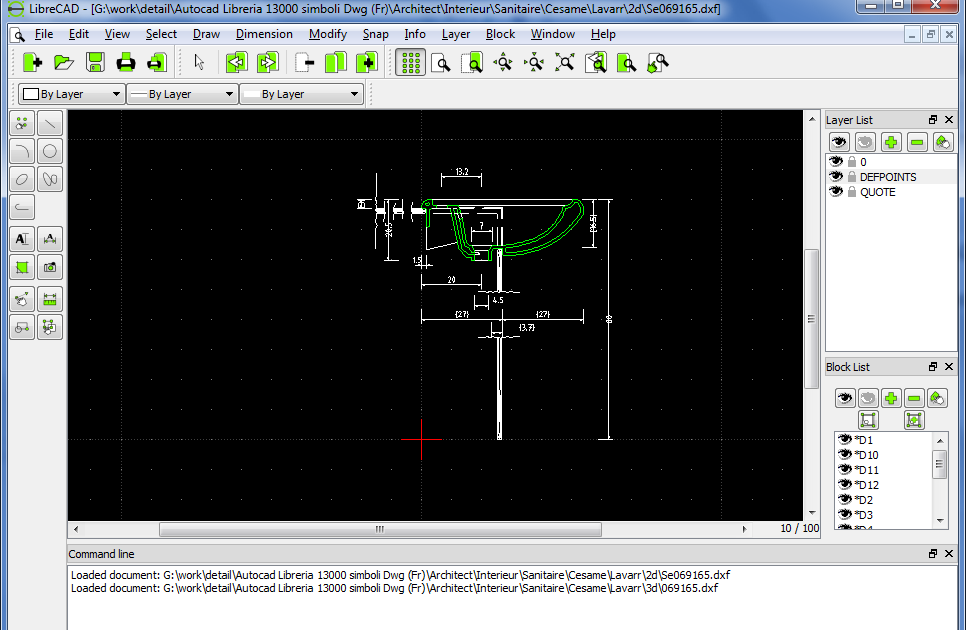Screen dimensions: 966x630
Task: Open the Draw menu
Action: 206,34
